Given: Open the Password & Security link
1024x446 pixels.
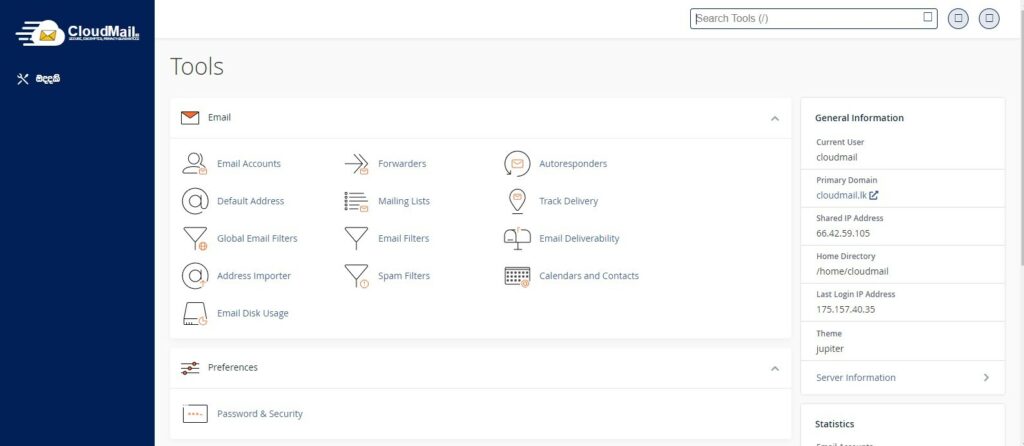Looking at the screenshot, I should coord(260,413).
